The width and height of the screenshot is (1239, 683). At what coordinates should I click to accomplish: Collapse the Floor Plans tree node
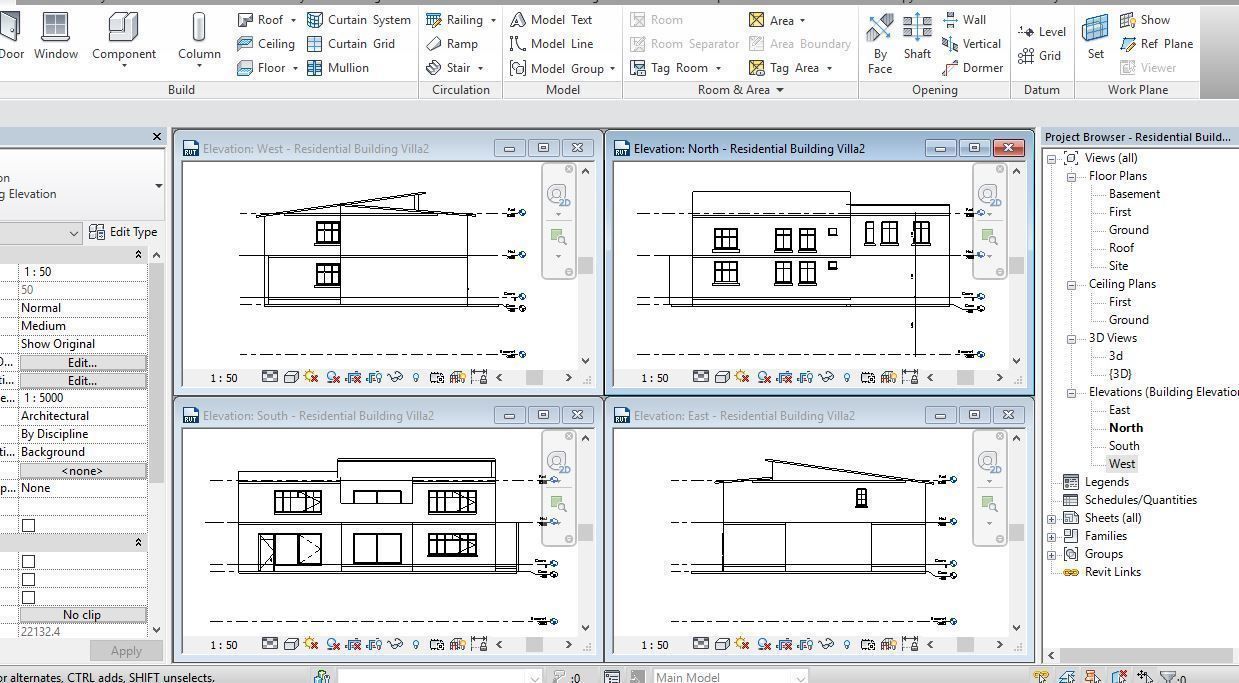tap(1070, 176)
